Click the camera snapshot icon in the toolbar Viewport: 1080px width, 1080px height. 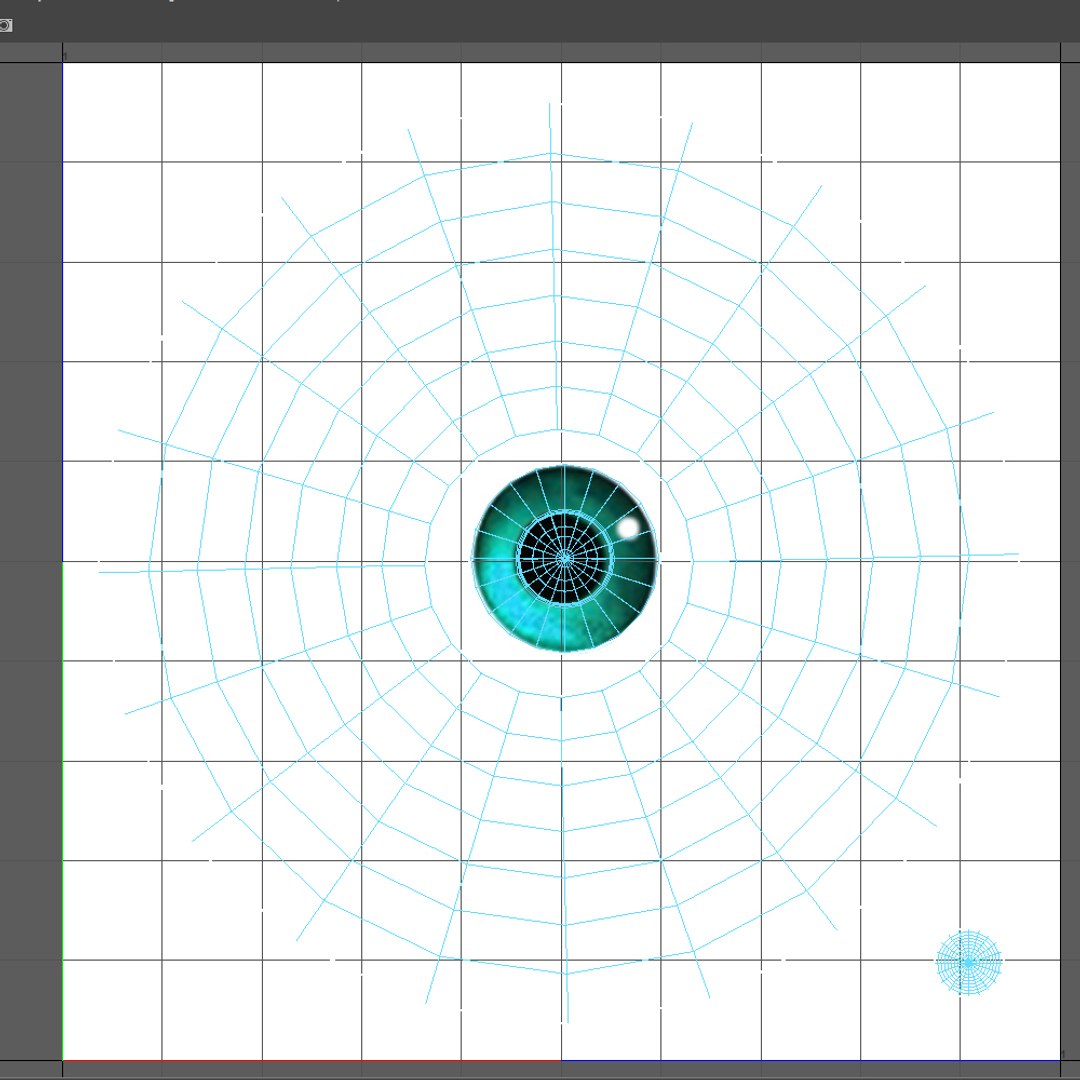[5, 26]
